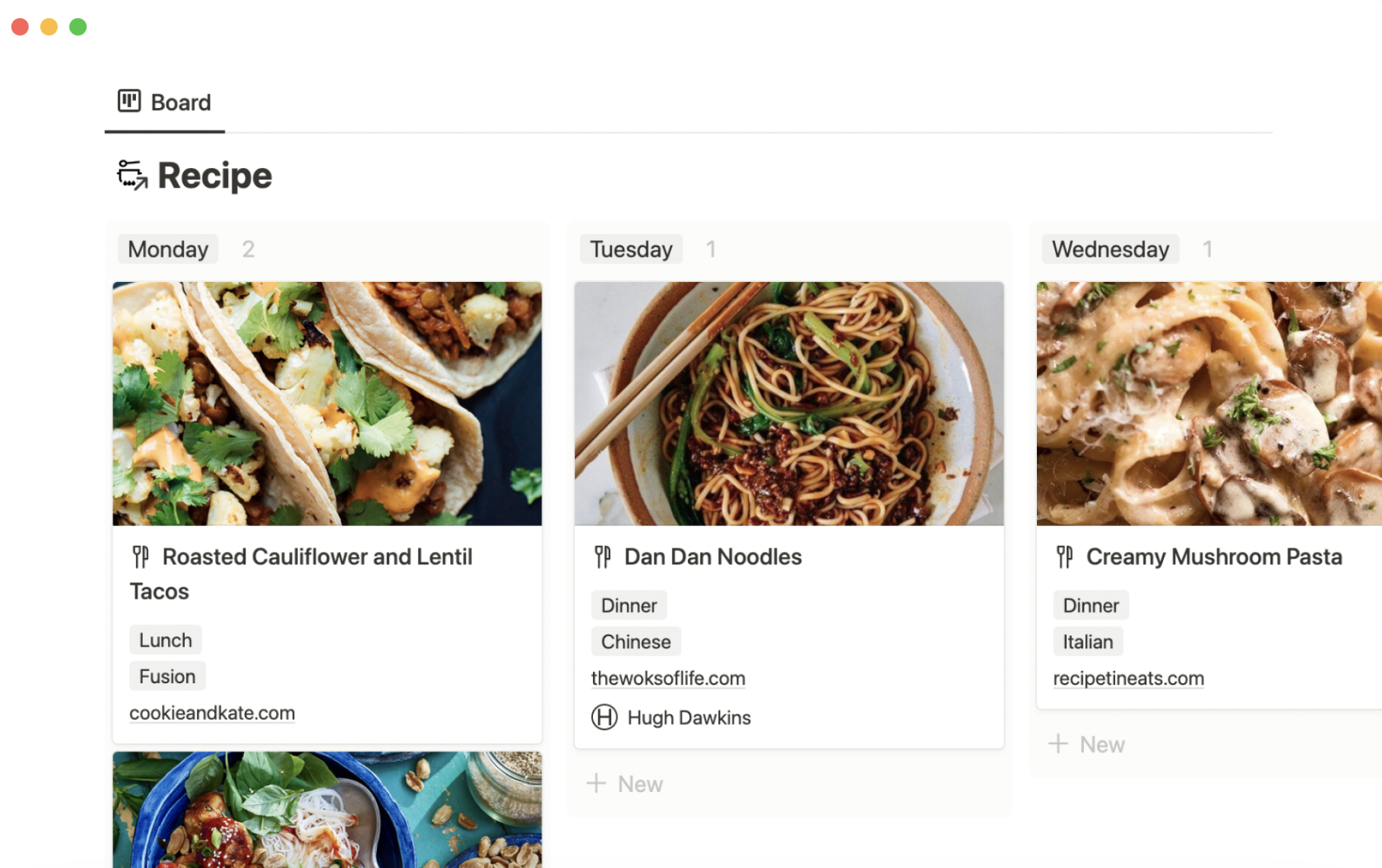1382x868 pixels.
Task: Open the recipetineats.com link
Action: 1128,678
